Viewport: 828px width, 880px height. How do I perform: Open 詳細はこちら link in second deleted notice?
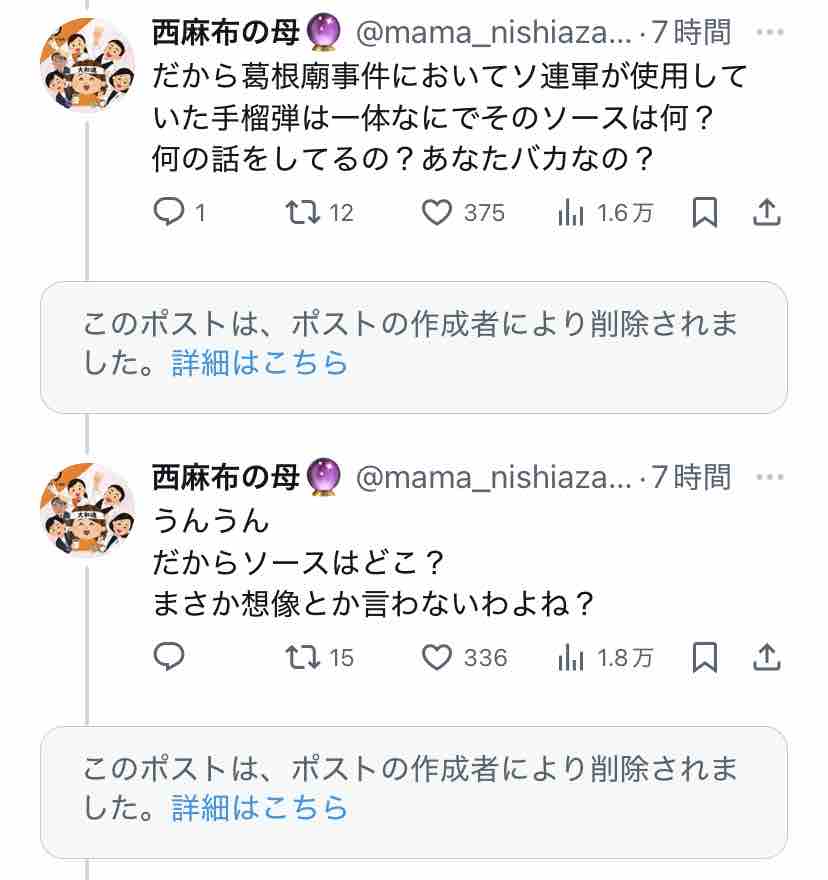[260, 806]
